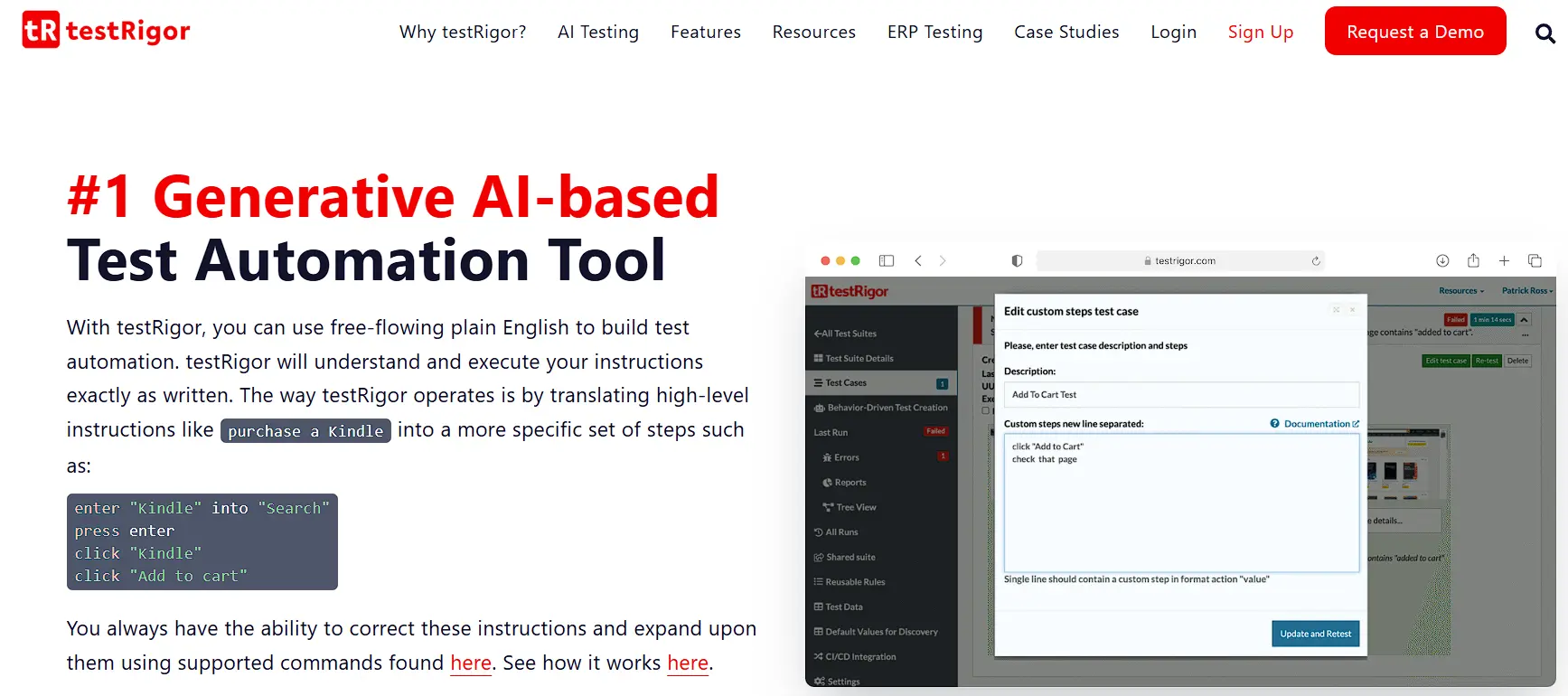1568x696 pixels.
Task: Open the Case Studies menu item
Action: pyautogui.click(x=1066, y=32)
